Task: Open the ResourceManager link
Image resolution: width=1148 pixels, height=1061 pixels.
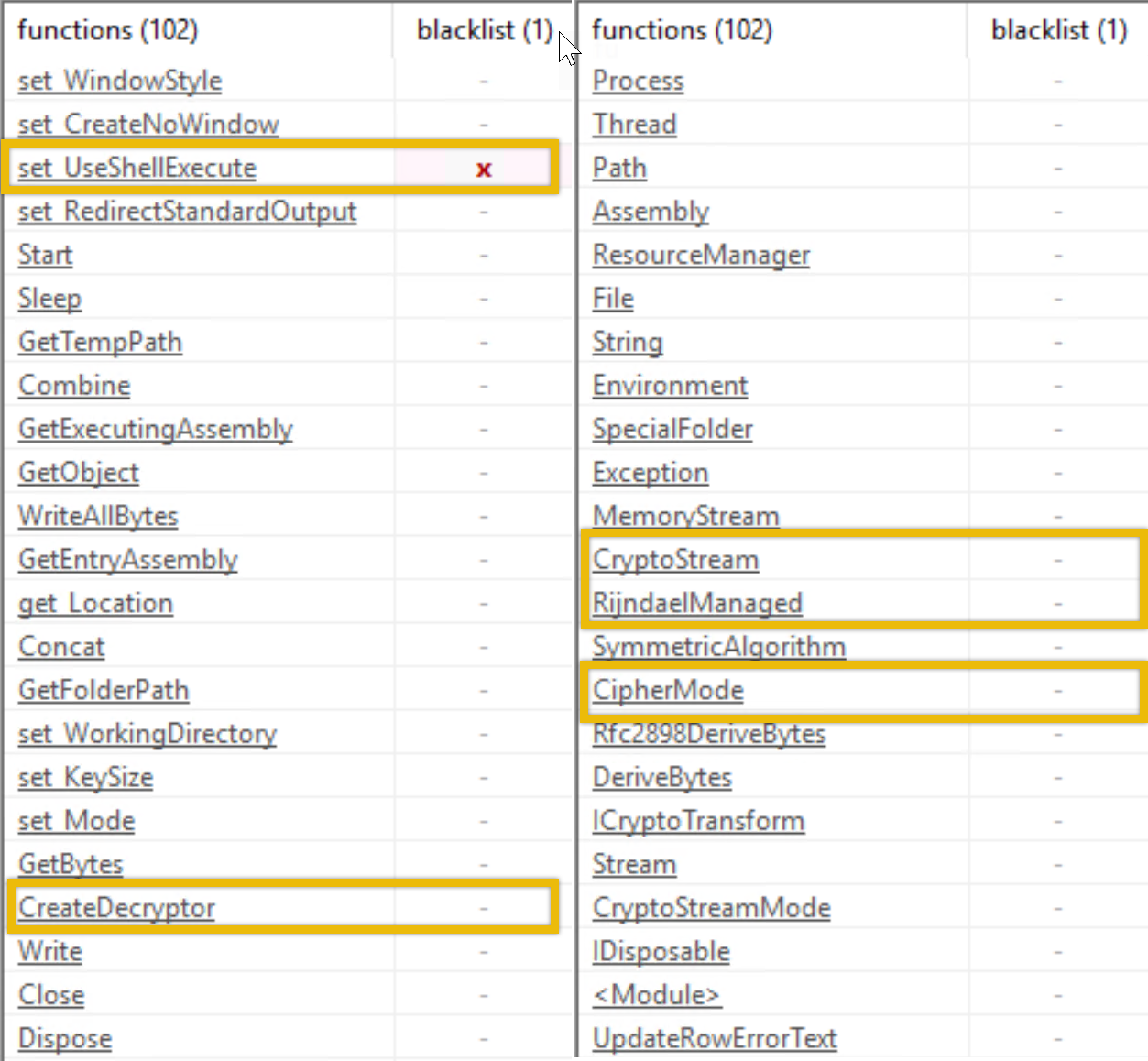Action: 701,255
